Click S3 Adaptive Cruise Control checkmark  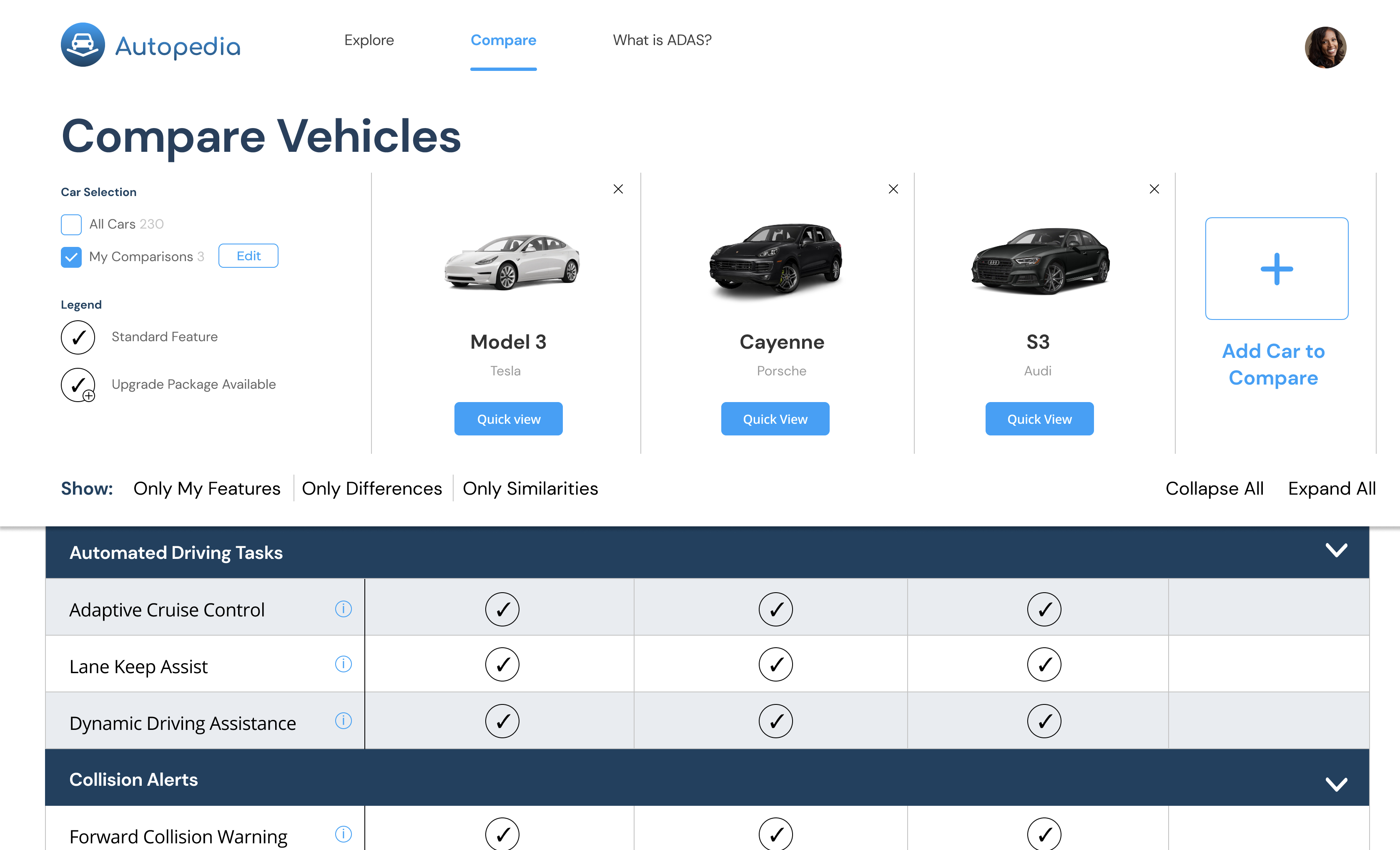click(x=1044, y=609)
